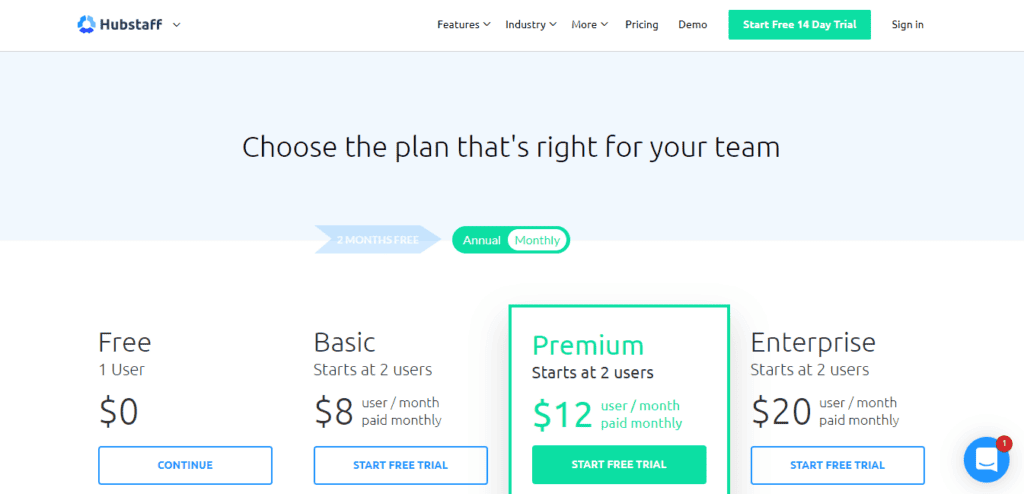The width and height of the screenshot is (1024, 494).
Task: Click the red chat notification badge
Action: [x=1004, y=444]
